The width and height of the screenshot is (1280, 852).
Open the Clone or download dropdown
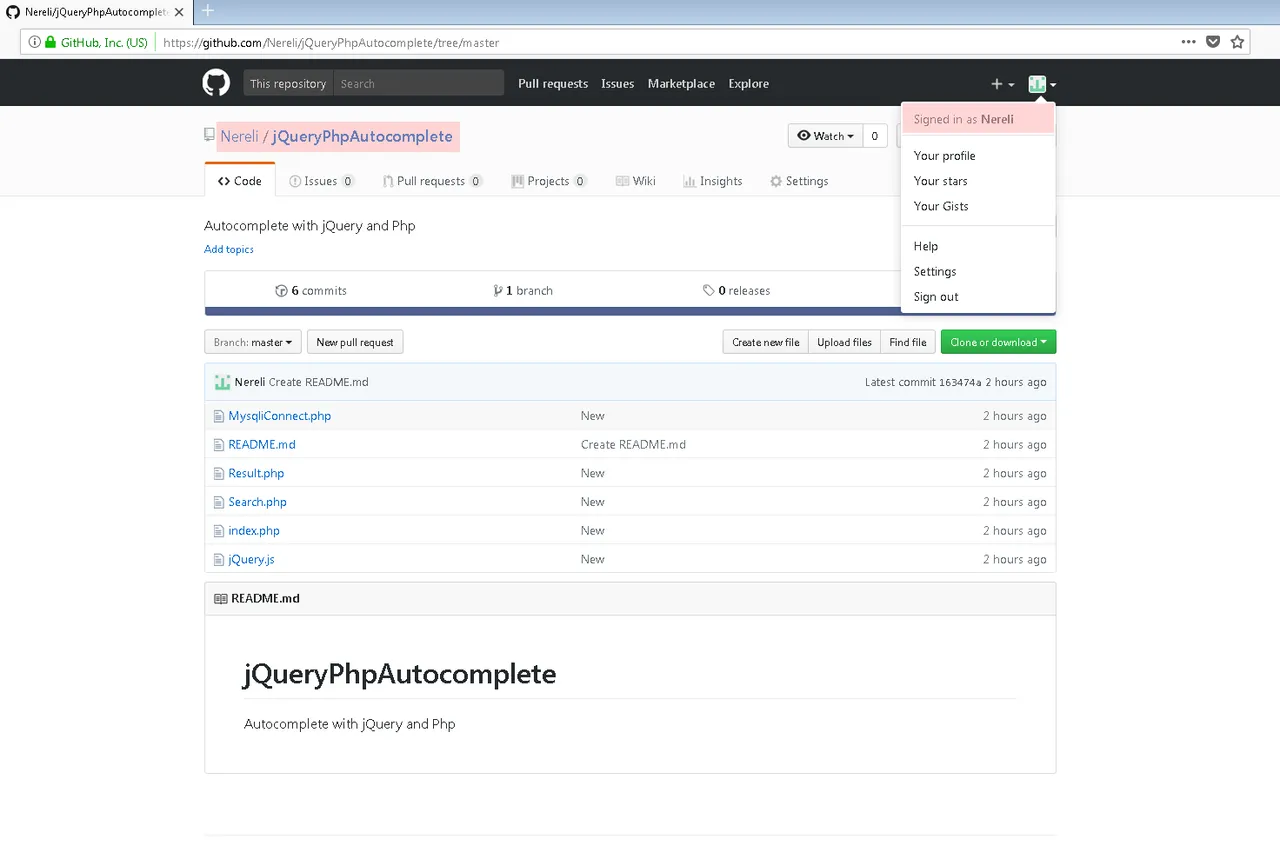[998, 342]
